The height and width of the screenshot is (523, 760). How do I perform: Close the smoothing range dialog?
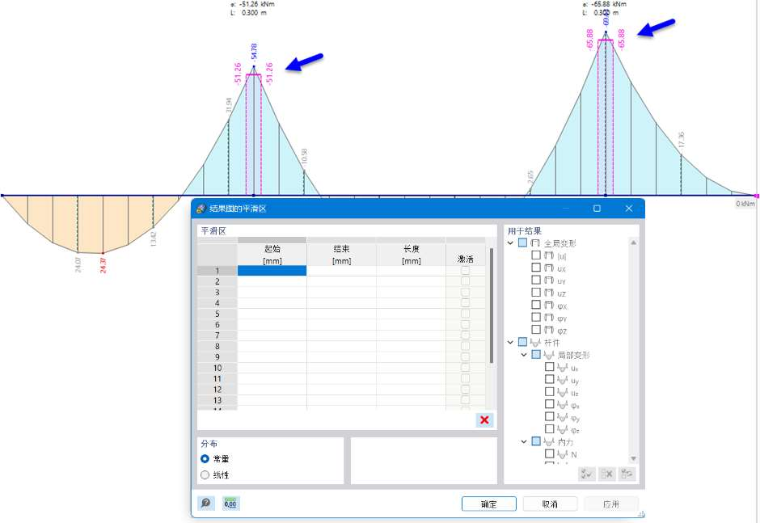629,208
